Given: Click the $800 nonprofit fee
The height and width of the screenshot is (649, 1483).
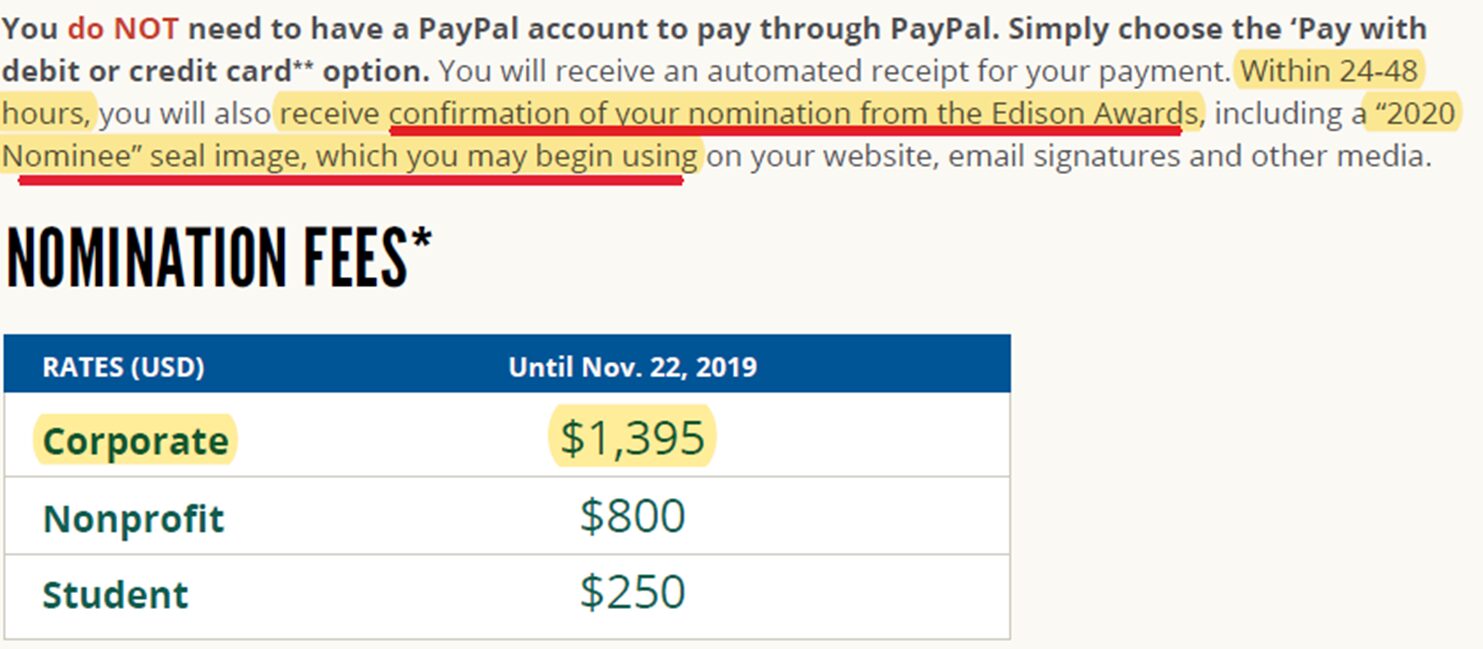Looking at the screenshot, I should point(632,516).
